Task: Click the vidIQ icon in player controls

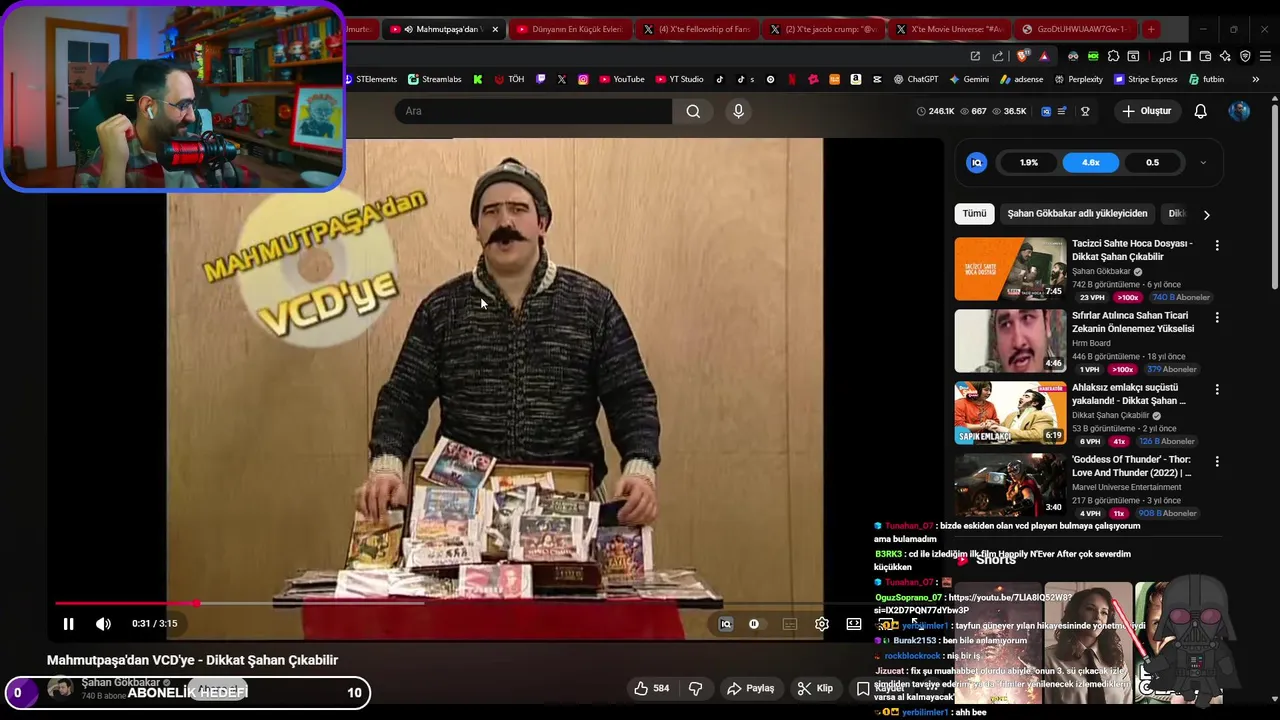Action: pos(726,624)
